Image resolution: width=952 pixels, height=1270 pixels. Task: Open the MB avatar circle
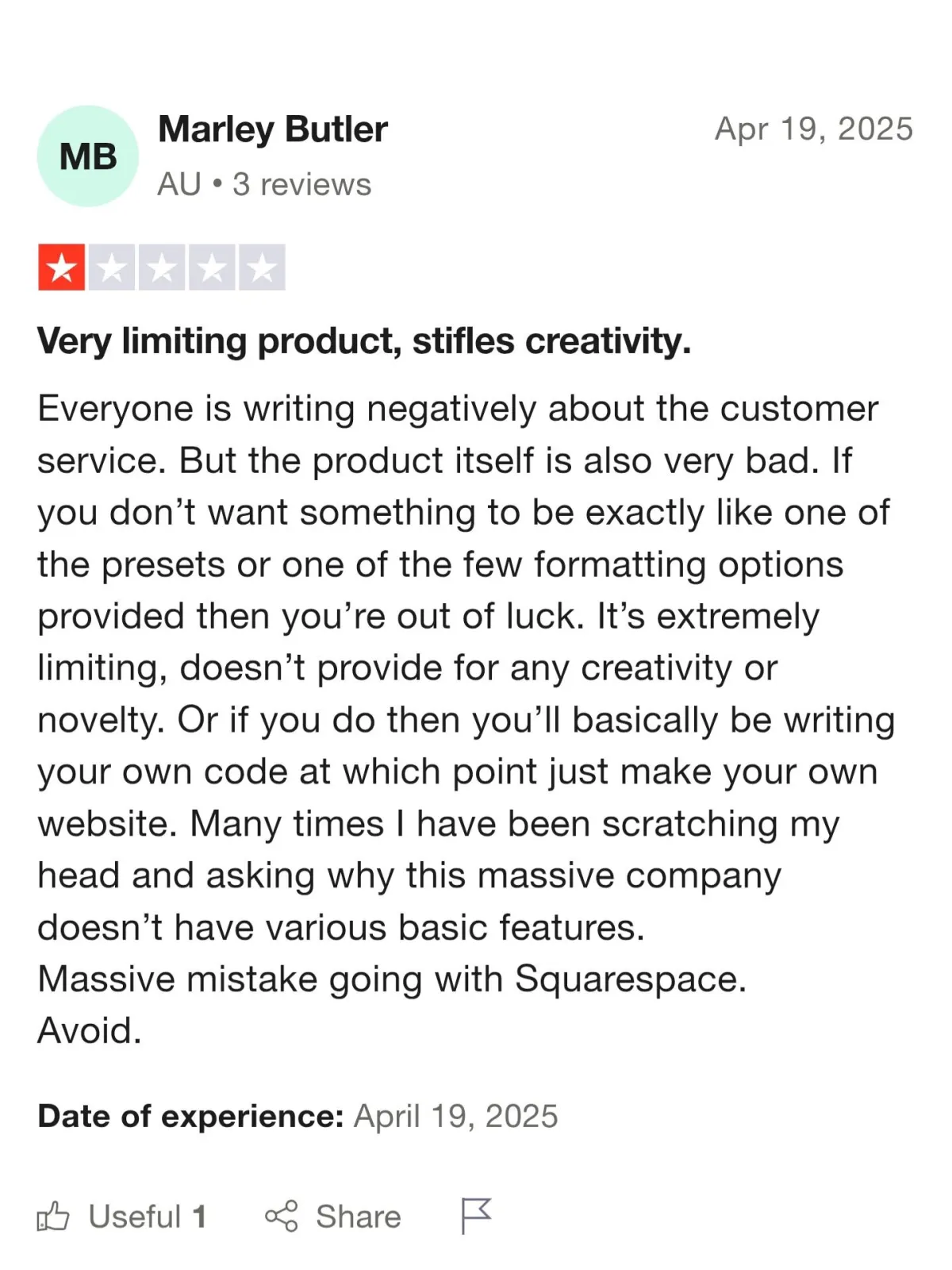pyautogui.click(x=88, y=156)
